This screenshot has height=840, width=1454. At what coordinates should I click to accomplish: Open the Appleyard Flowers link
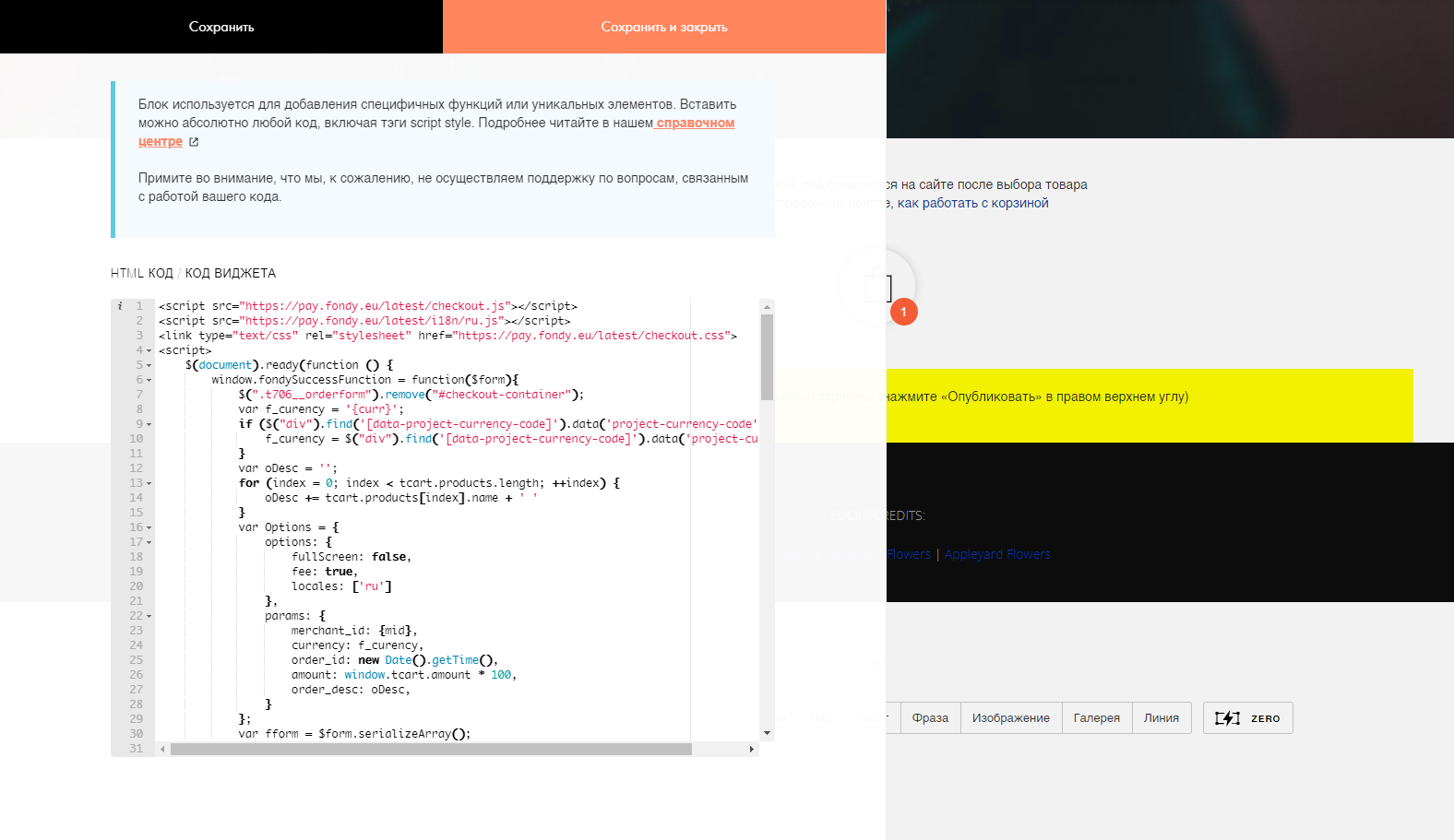click(997, 554)
